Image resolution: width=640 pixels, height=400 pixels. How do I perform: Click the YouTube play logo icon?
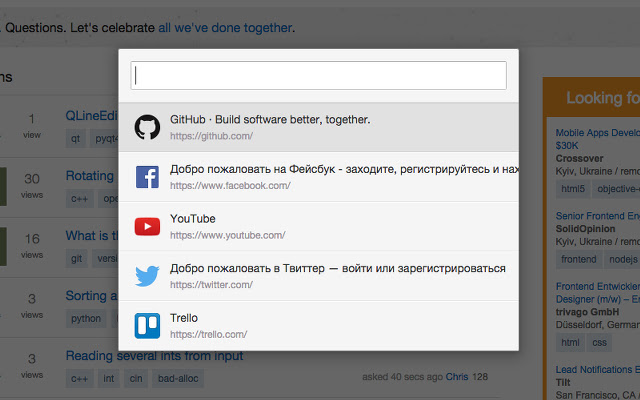pyautogui.click(x=147, y=227)
